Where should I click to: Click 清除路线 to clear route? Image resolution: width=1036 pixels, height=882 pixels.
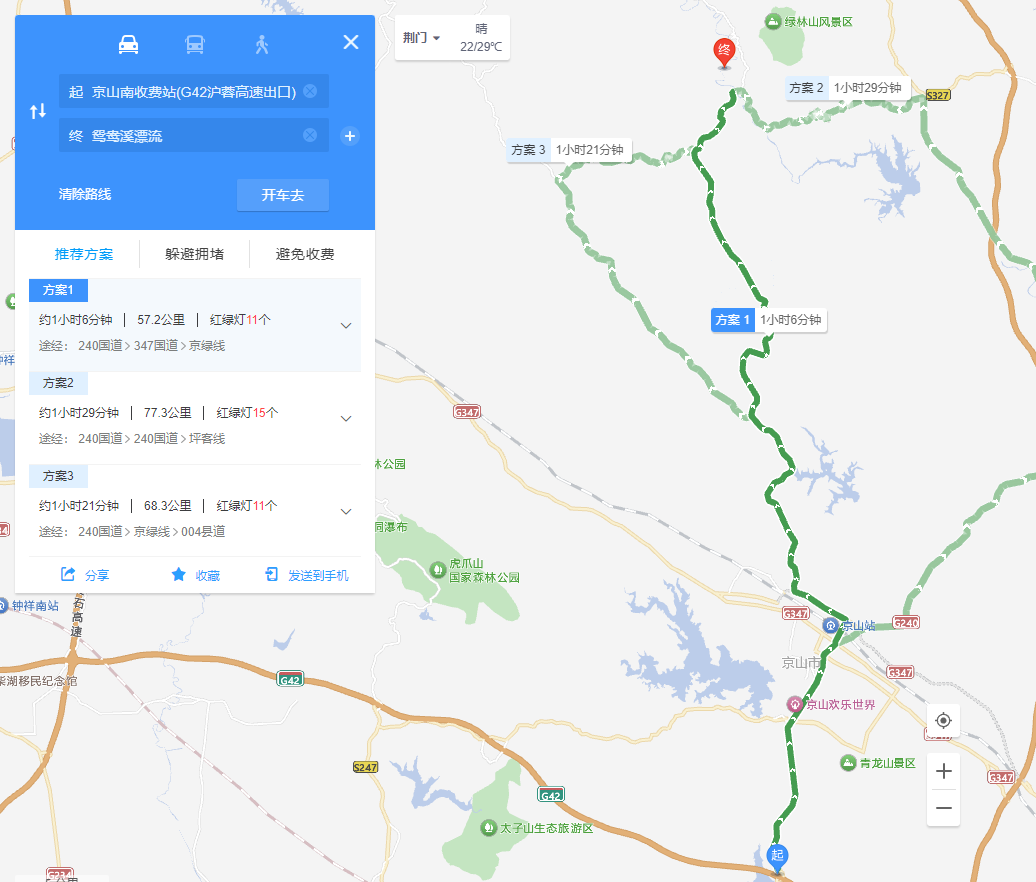tap(85, 194)
